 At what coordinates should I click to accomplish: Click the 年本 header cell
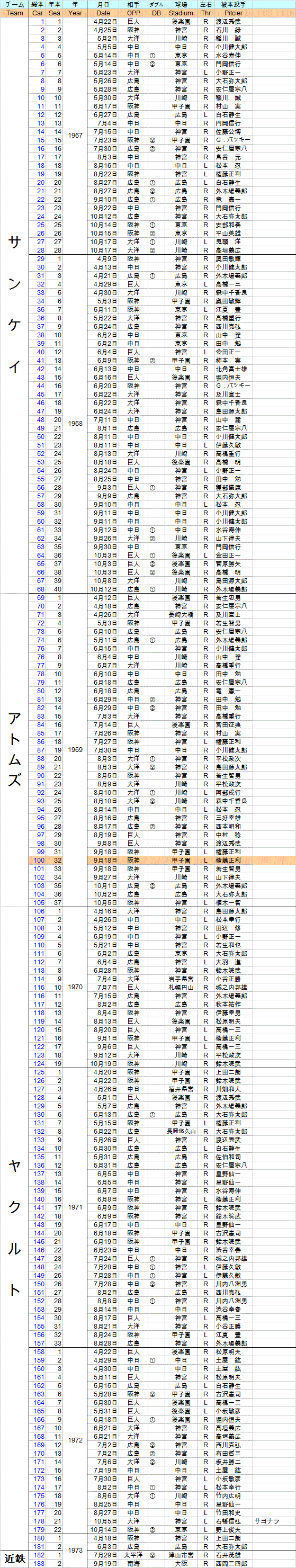pos(55,4)
